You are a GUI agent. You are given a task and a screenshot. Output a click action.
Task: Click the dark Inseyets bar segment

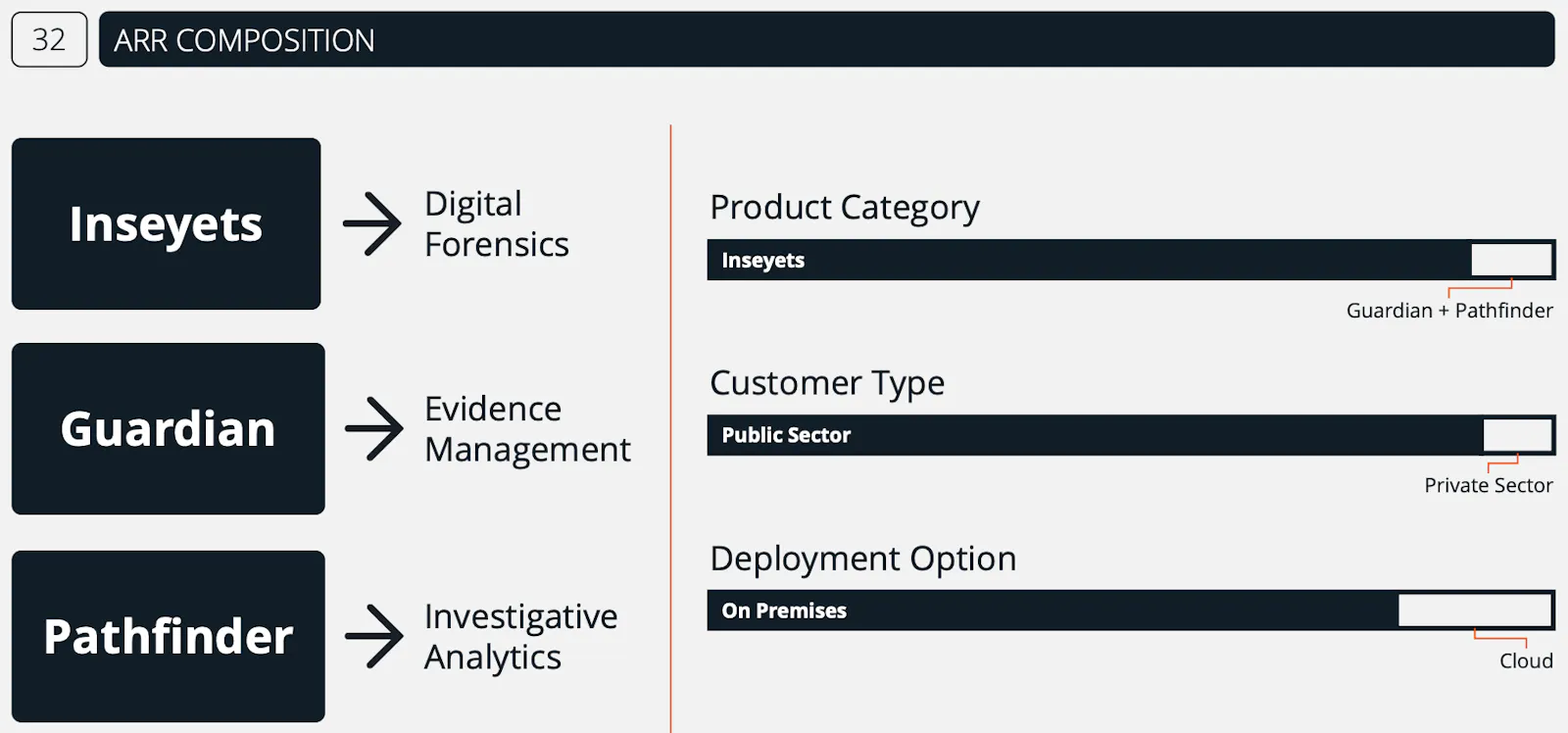point(1089,260)
